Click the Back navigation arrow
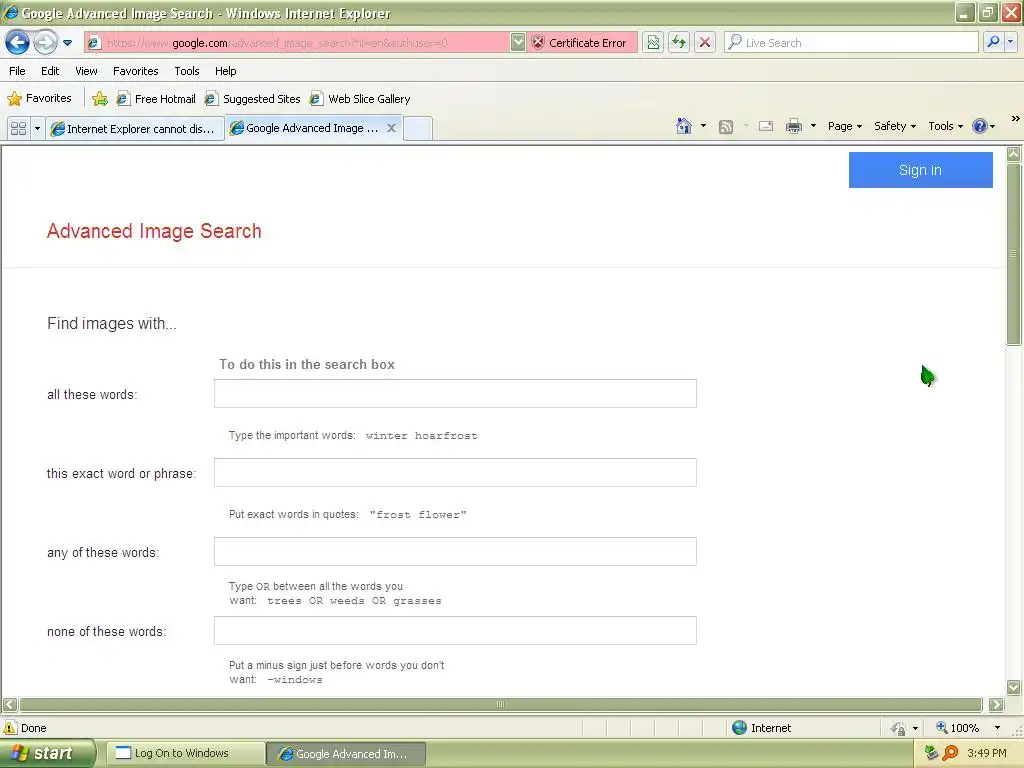 point(17,43)
